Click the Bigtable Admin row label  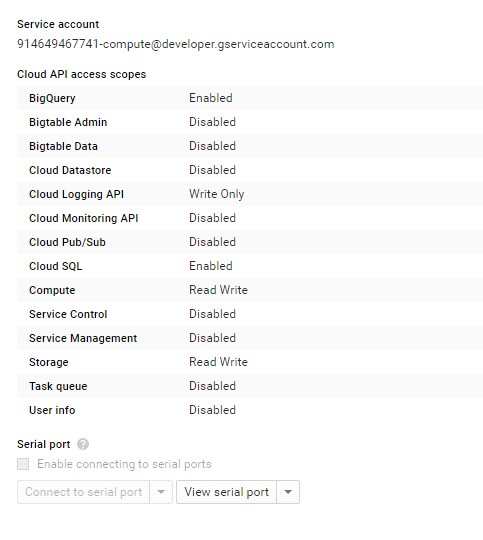pyautogui.click(x=68, y=122)
